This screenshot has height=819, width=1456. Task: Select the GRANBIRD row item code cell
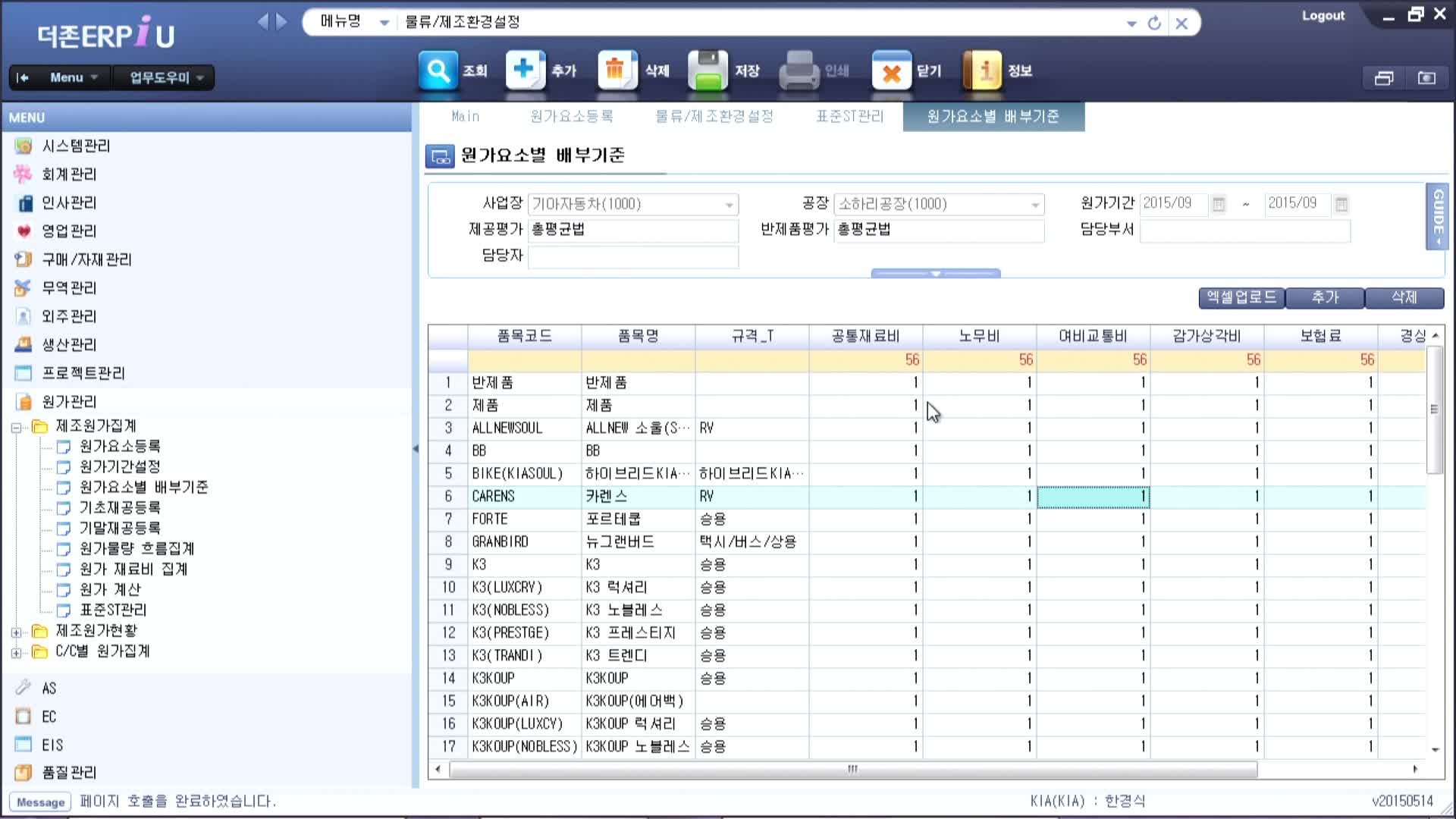coord(525,541)
